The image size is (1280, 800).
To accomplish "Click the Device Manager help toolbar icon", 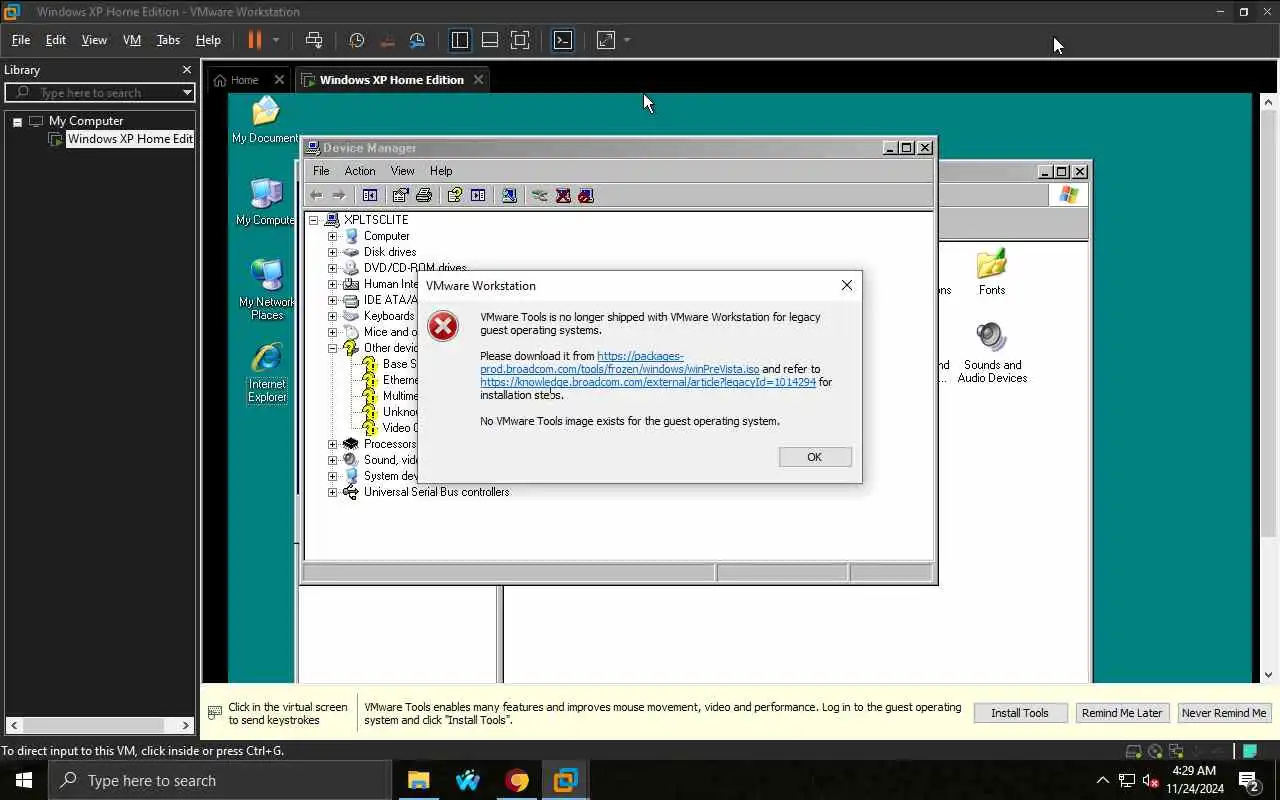I will 455,195.
